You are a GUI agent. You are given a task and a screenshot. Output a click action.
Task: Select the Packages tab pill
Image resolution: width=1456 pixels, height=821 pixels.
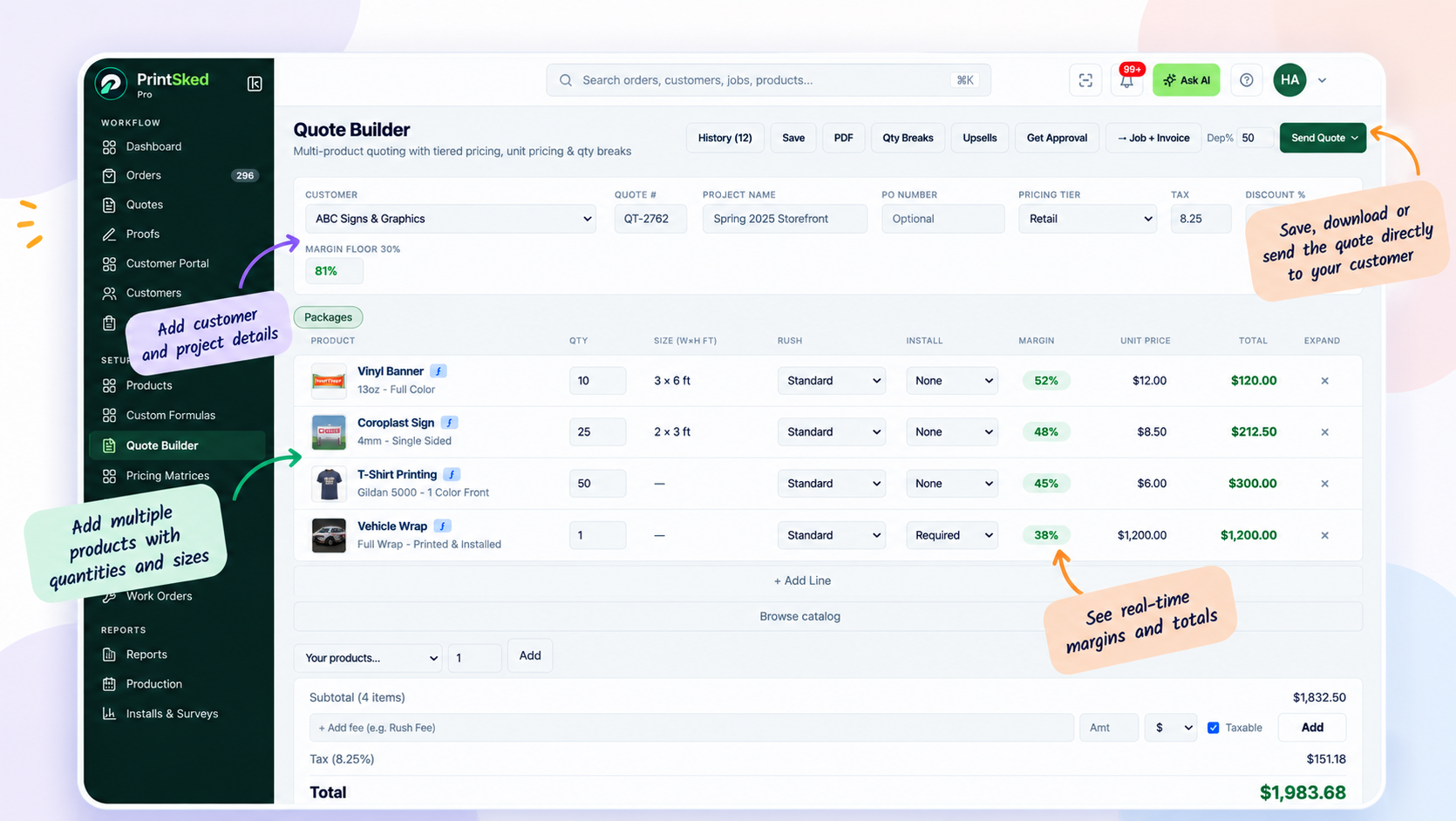tap(329, 317)
